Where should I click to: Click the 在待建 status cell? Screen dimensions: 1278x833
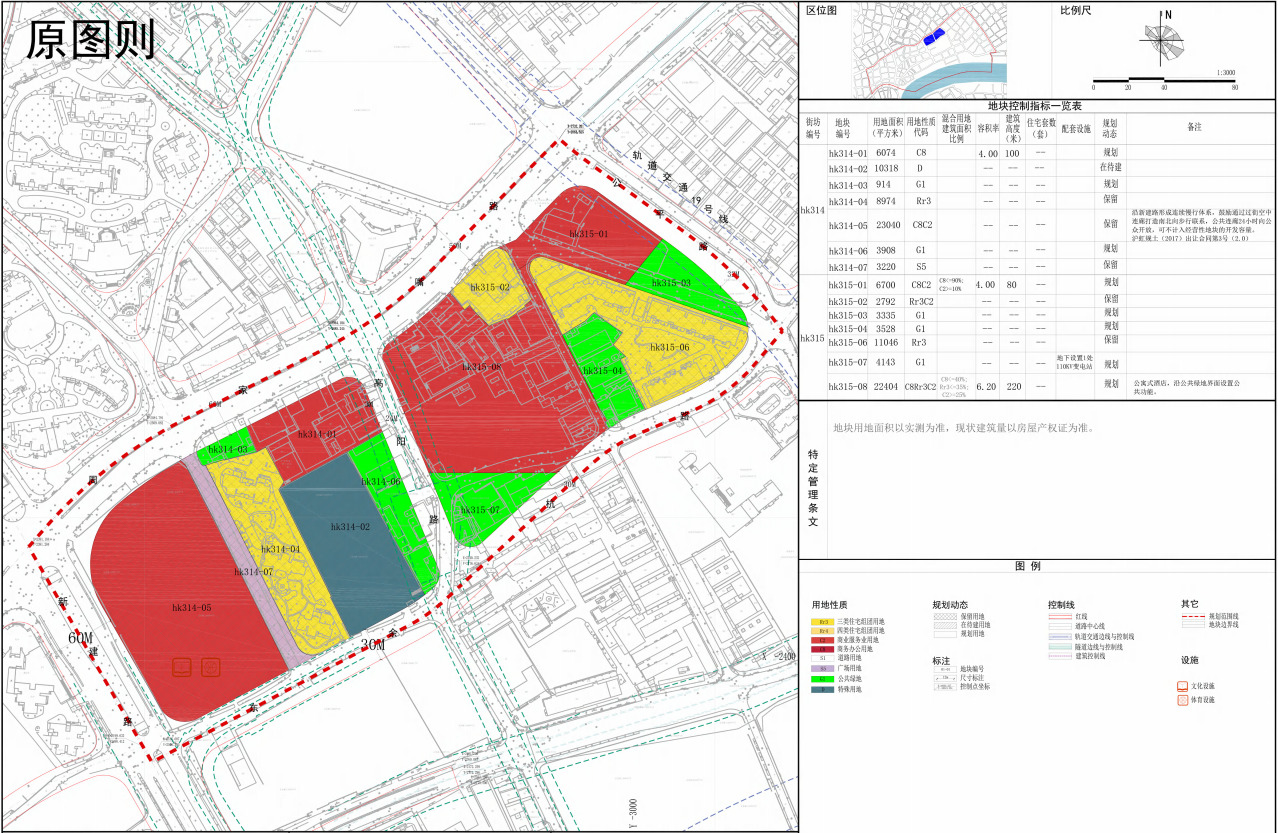1109,169
